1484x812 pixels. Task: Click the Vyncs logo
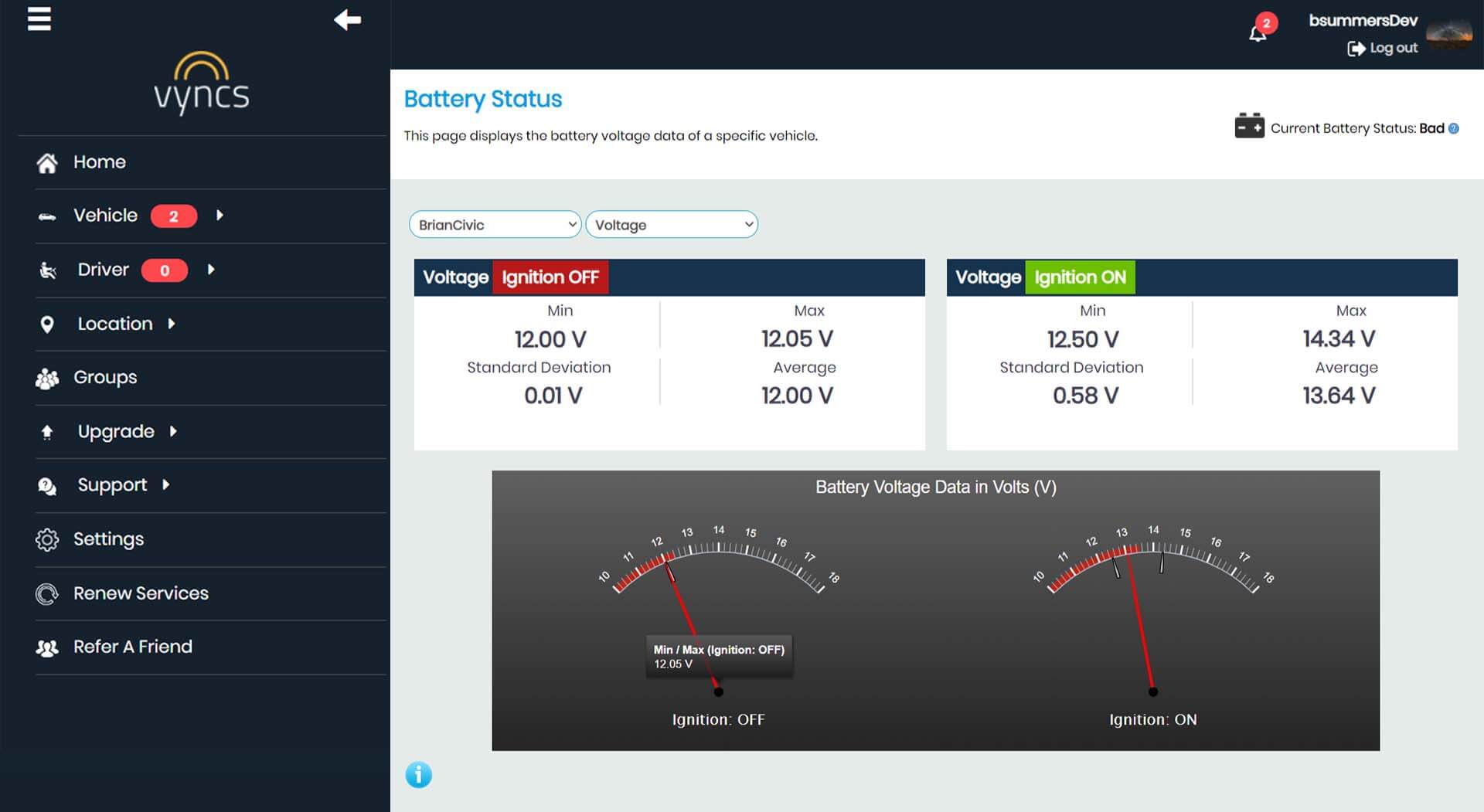tap(201, 83)
